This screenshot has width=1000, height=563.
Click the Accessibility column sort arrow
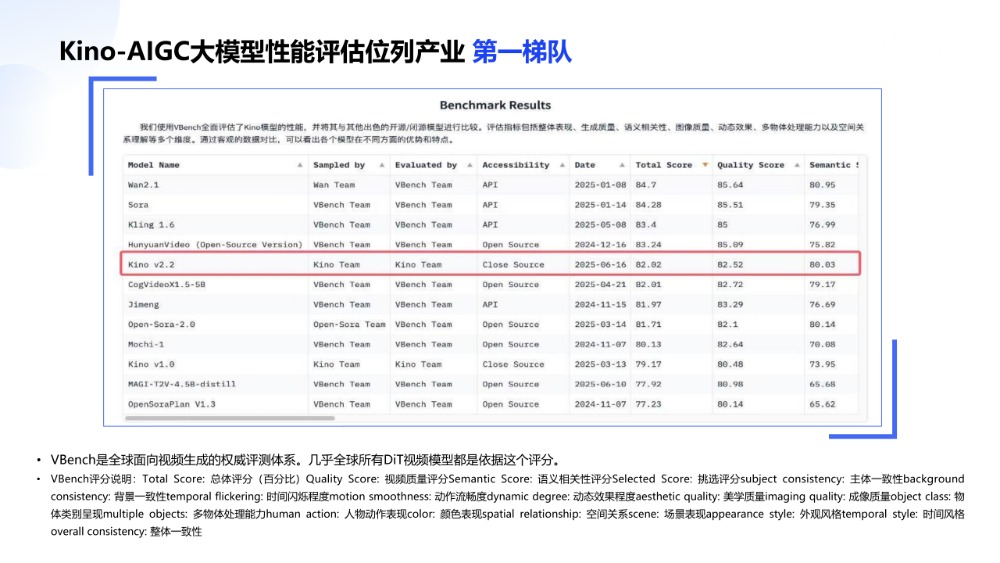coord(562,165)
